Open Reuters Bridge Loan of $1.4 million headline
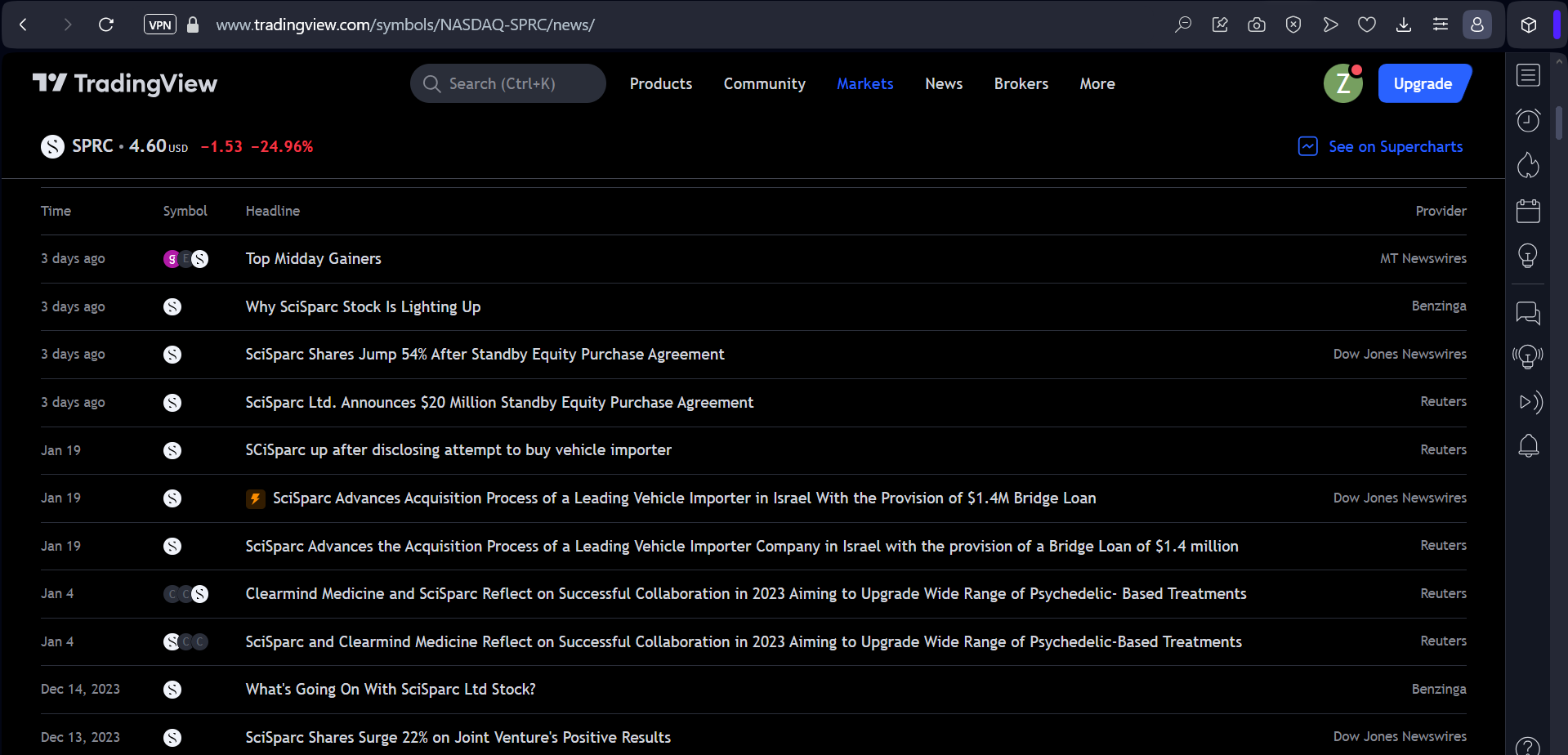This screenshot has height=755, width=1568. 742,546
